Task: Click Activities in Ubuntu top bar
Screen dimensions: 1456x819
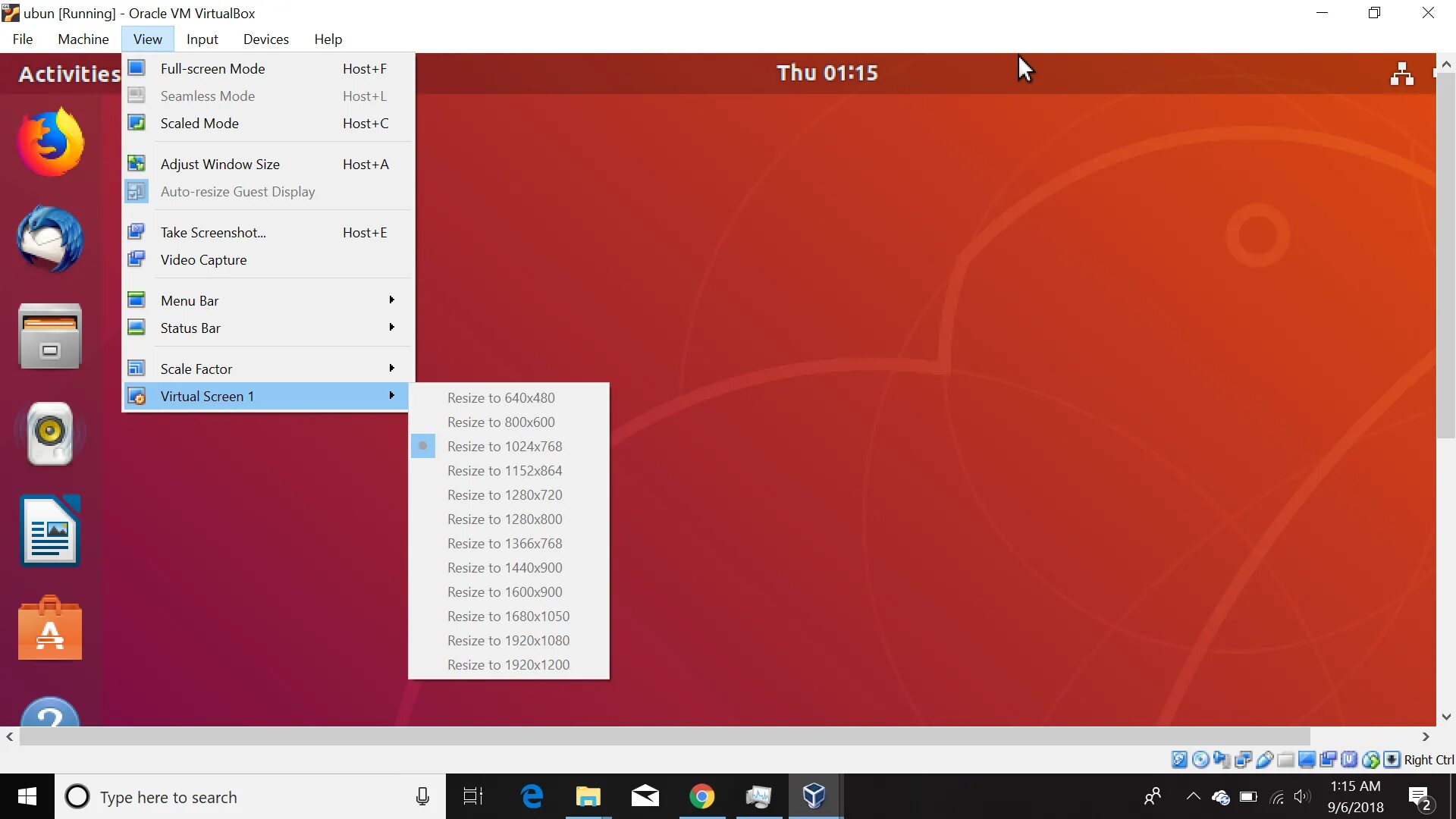Action: [x=69, y=74]
